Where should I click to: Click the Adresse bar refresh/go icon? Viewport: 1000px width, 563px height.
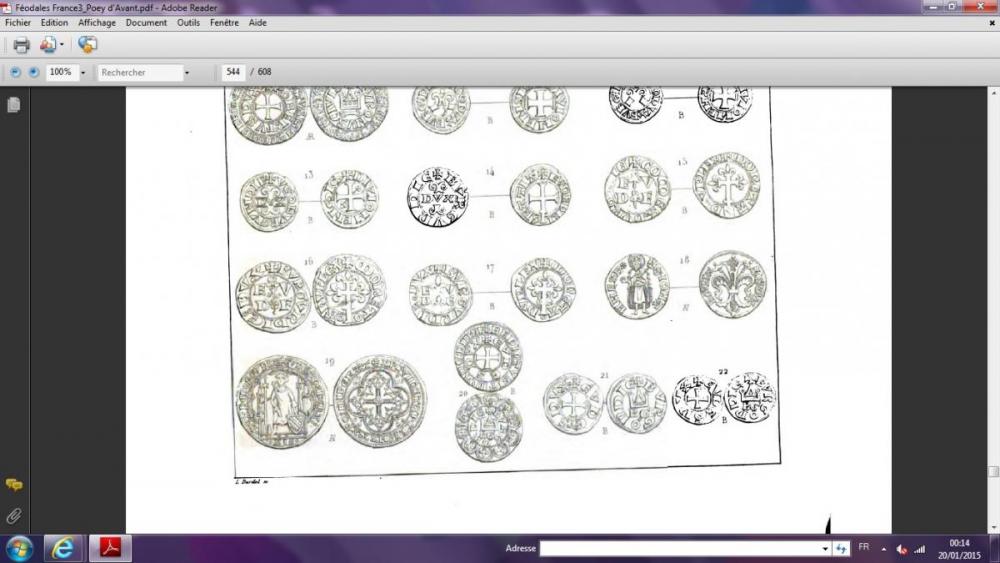[x=841, y=548]
